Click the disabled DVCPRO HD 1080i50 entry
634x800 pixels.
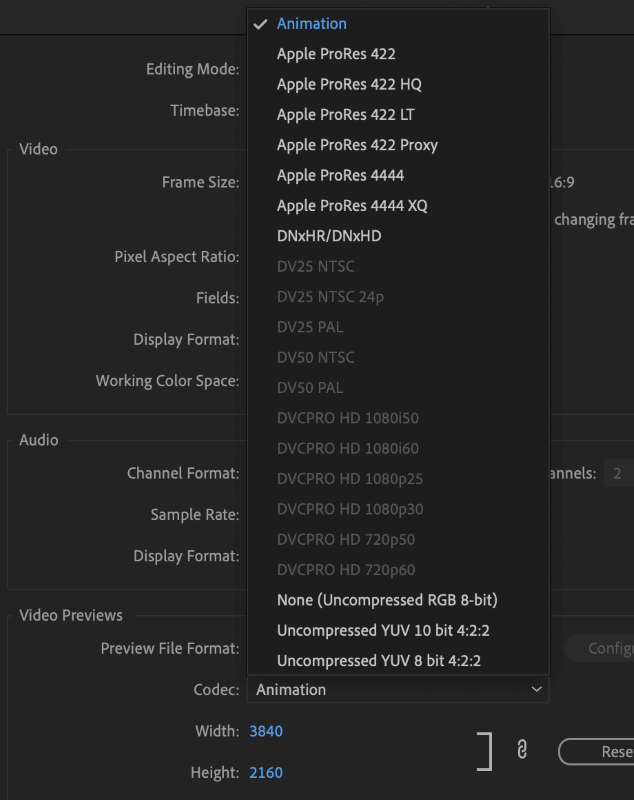click(398, 418)
